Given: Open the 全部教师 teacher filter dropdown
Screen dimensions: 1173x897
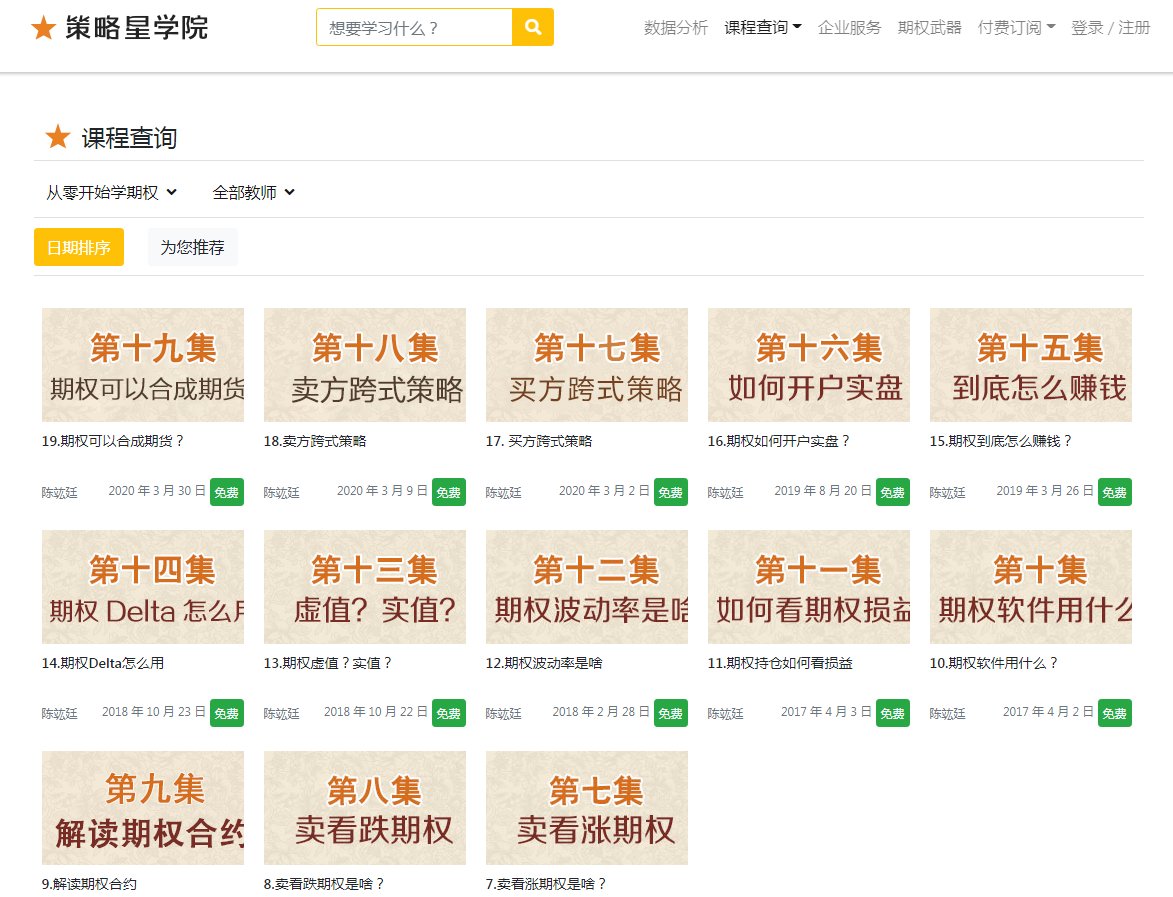Looking at the screenshot, I should [250, 191].
